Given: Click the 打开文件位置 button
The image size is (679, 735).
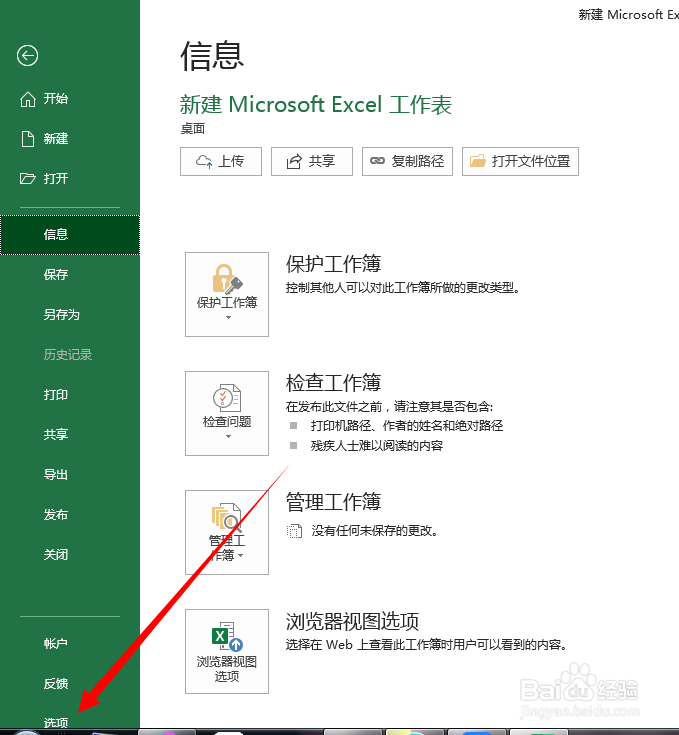Looking at the screenshot, I should point(520,162).
